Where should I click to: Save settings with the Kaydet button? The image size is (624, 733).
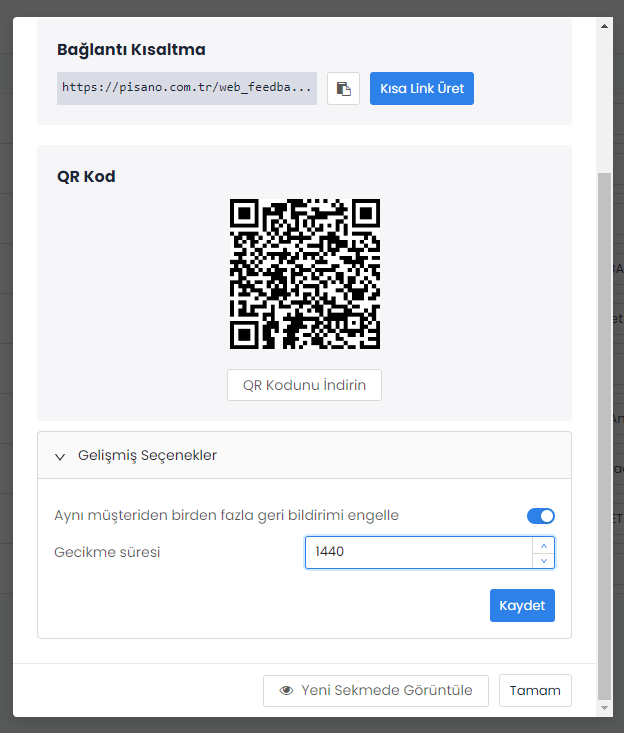pos(522,605)
